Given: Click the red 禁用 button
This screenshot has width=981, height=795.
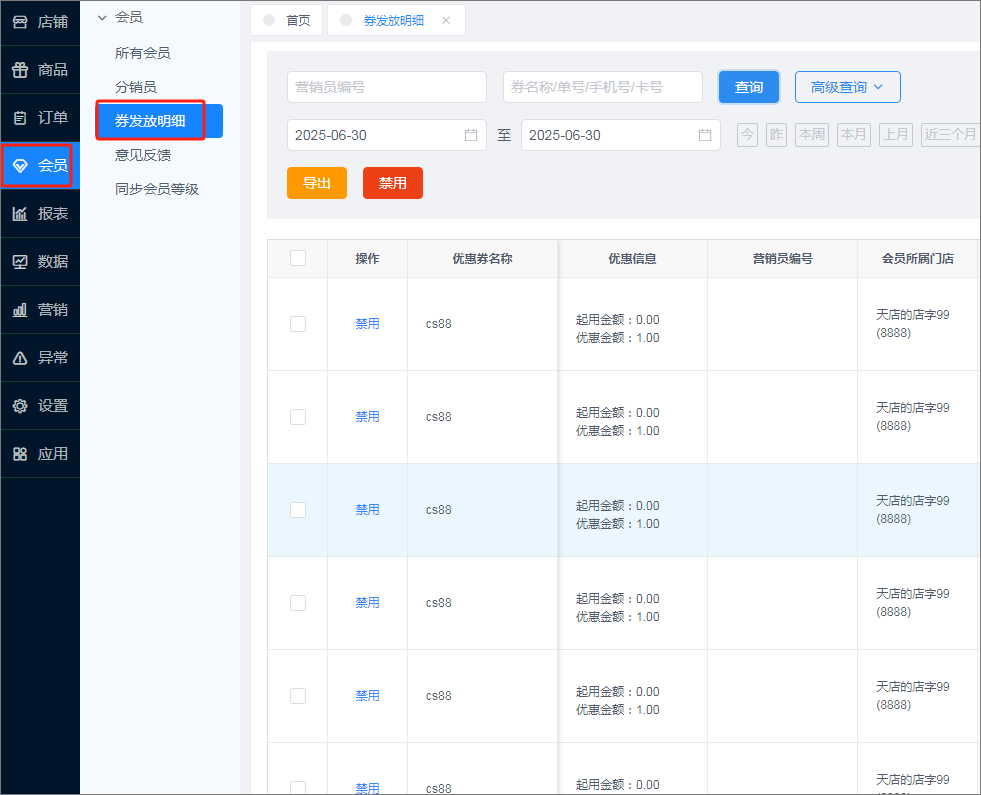Looking at the screenshot, I should coord(393,183).
